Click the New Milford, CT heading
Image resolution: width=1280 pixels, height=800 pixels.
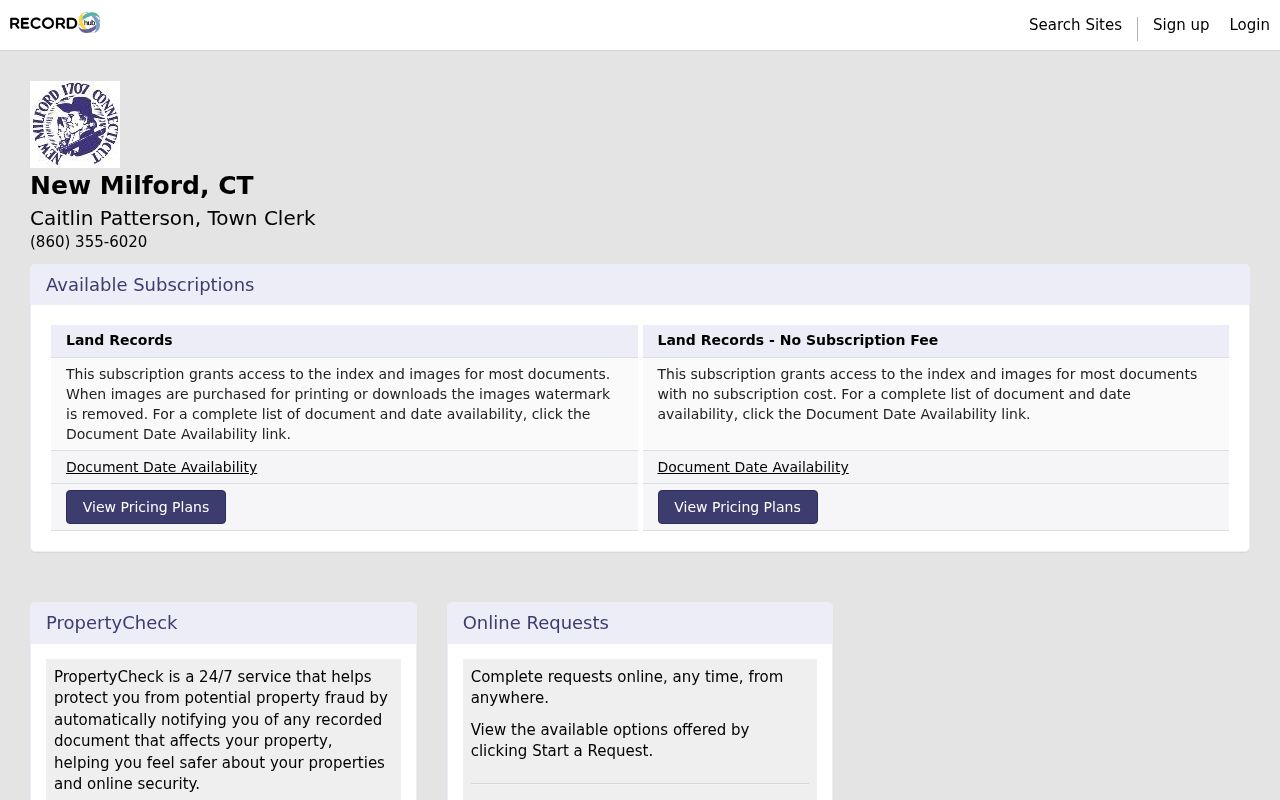pos(142,186)
